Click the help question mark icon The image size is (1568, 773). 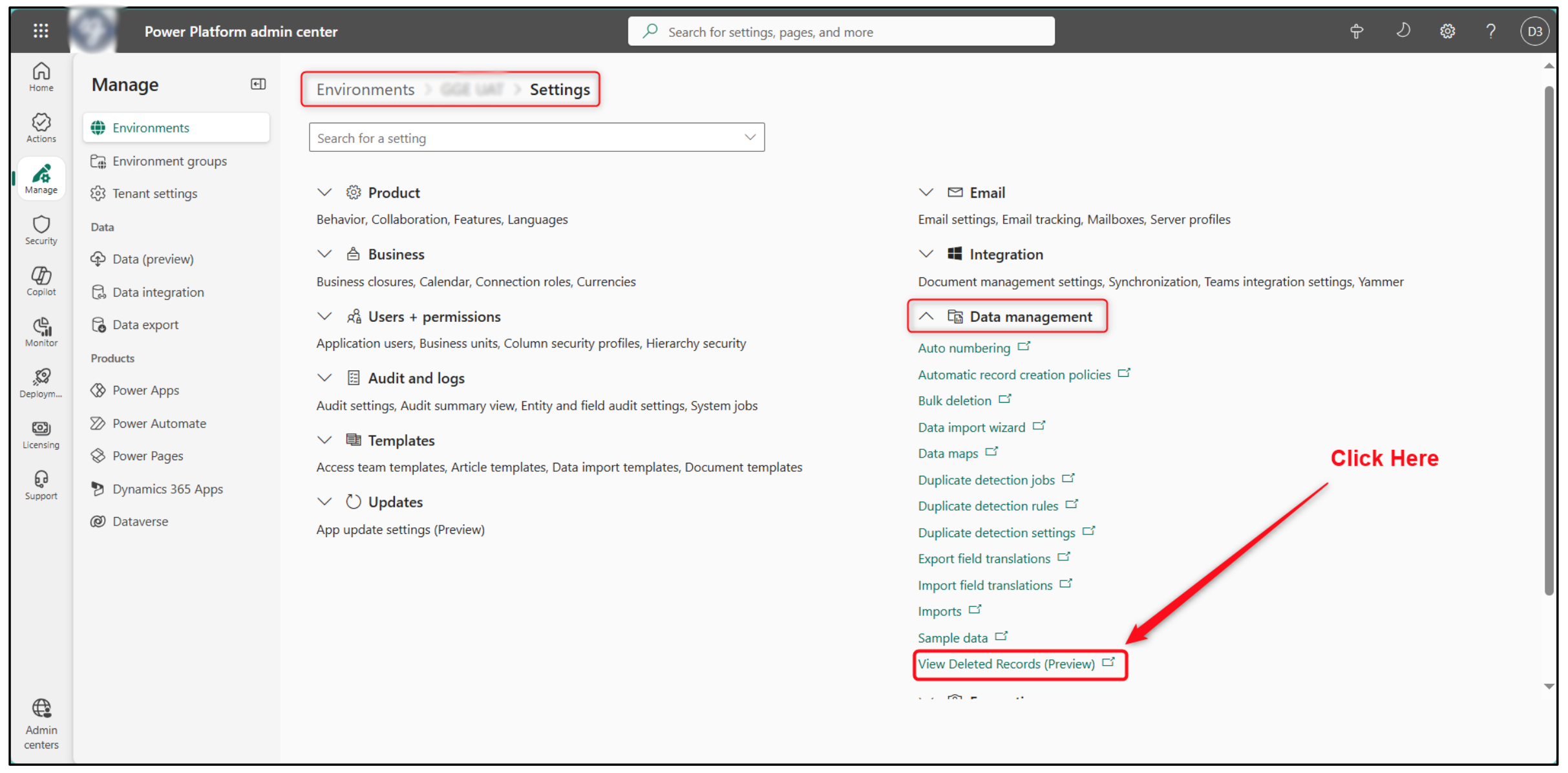pyautogui.click(x=1490, y=31)
